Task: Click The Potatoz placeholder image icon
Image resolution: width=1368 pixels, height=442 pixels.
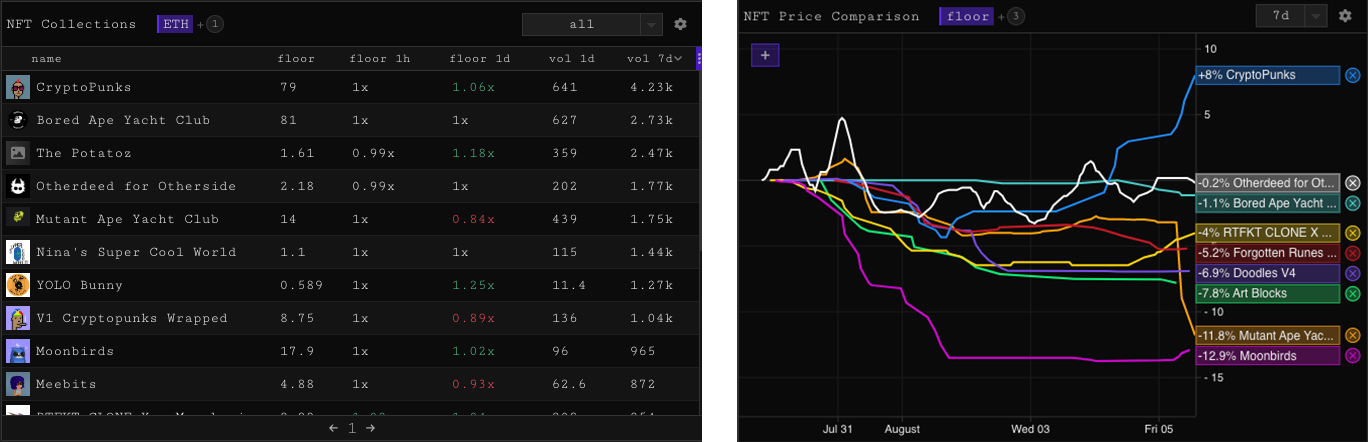Action: pos(17,154)
